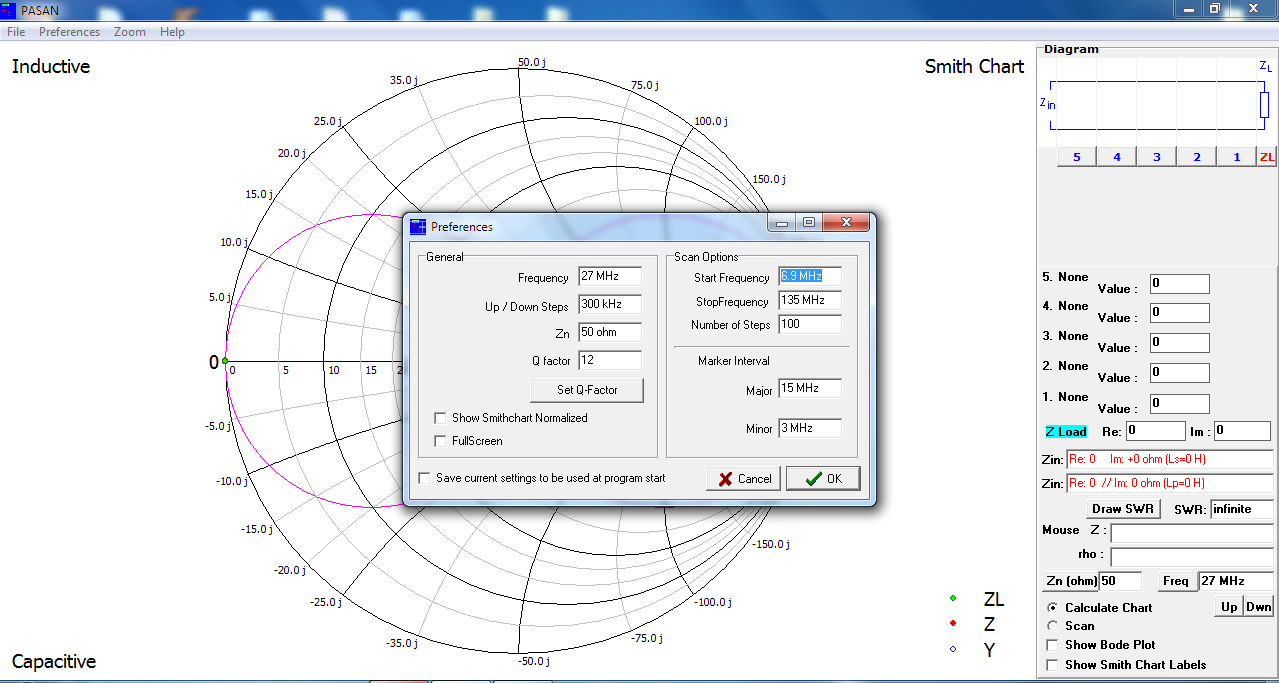Select diagram element 2 button

[x=1197, y=157]
